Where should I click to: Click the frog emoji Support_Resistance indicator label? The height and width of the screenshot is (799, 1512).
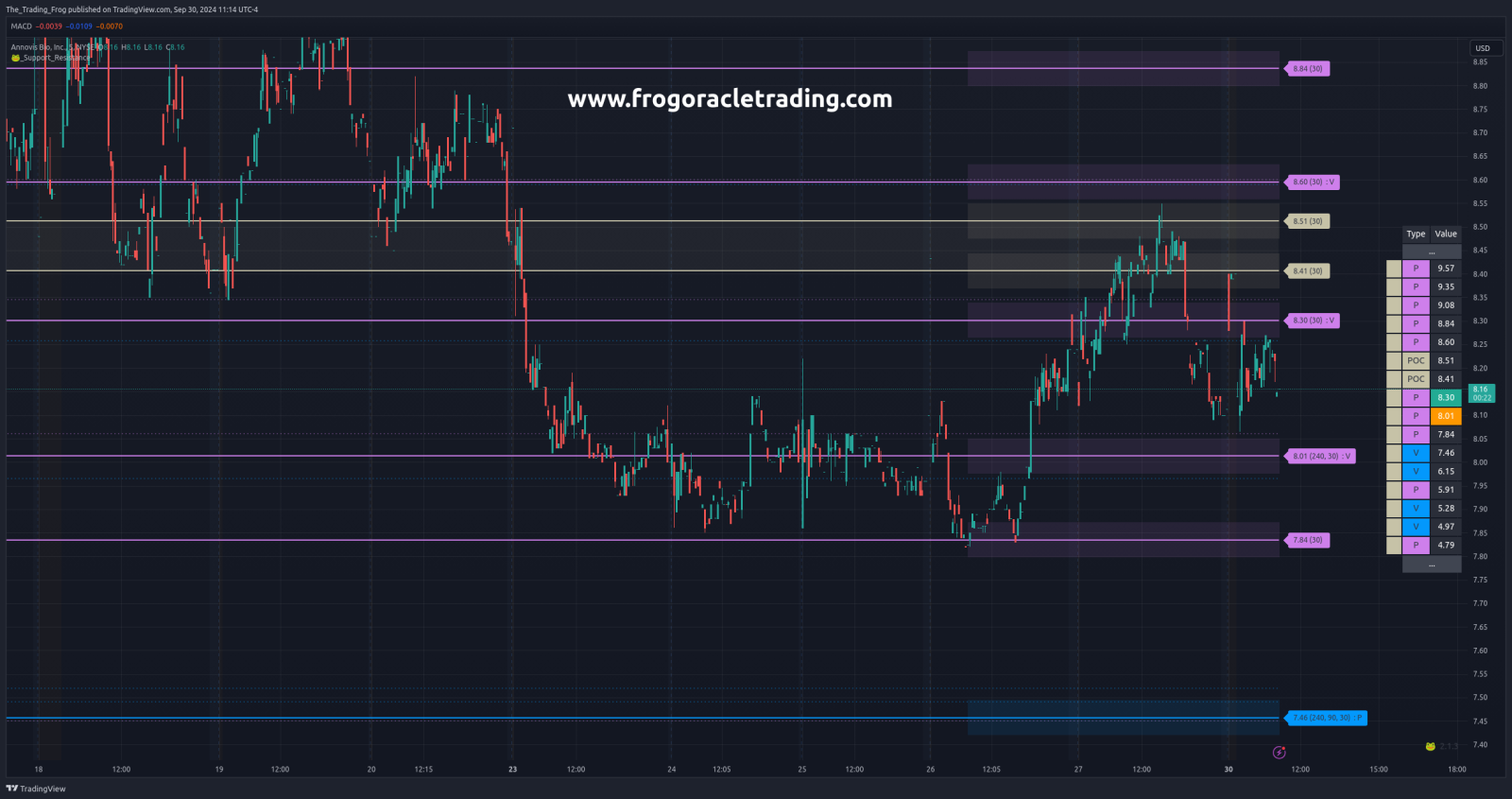point(51,58)
